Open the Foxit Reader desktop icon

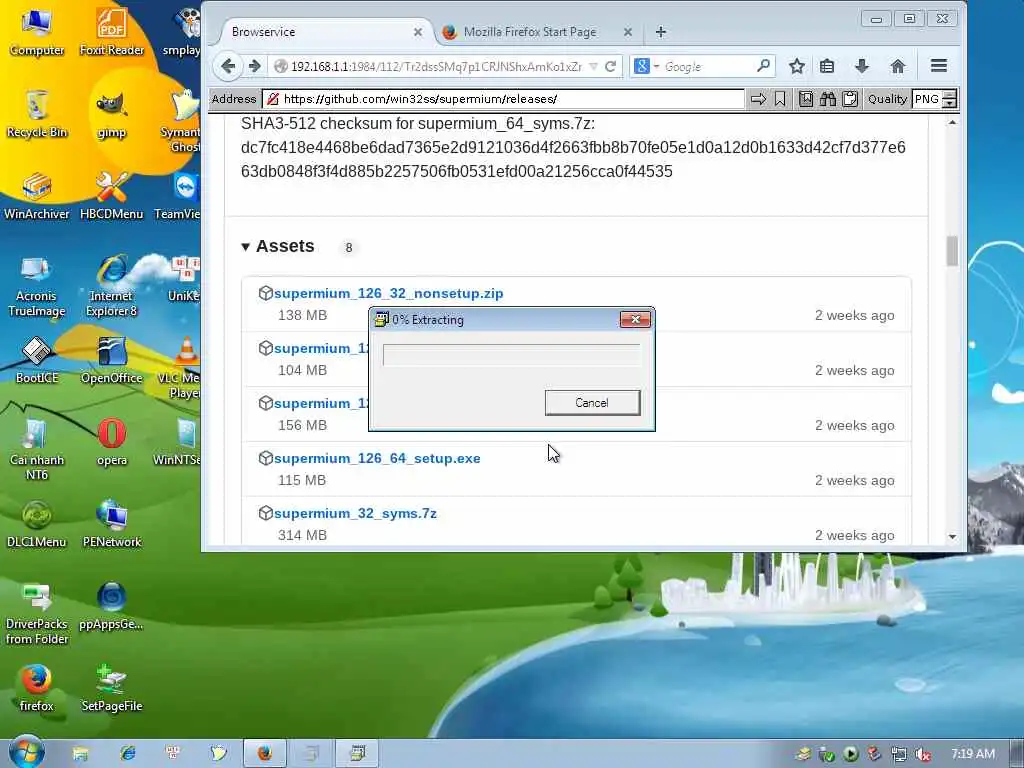112,31
